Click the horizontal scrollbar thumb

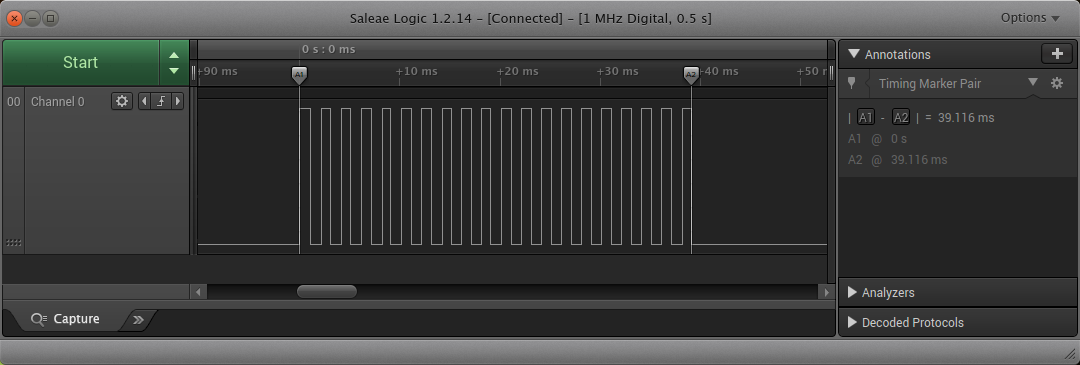click(326, 292)
